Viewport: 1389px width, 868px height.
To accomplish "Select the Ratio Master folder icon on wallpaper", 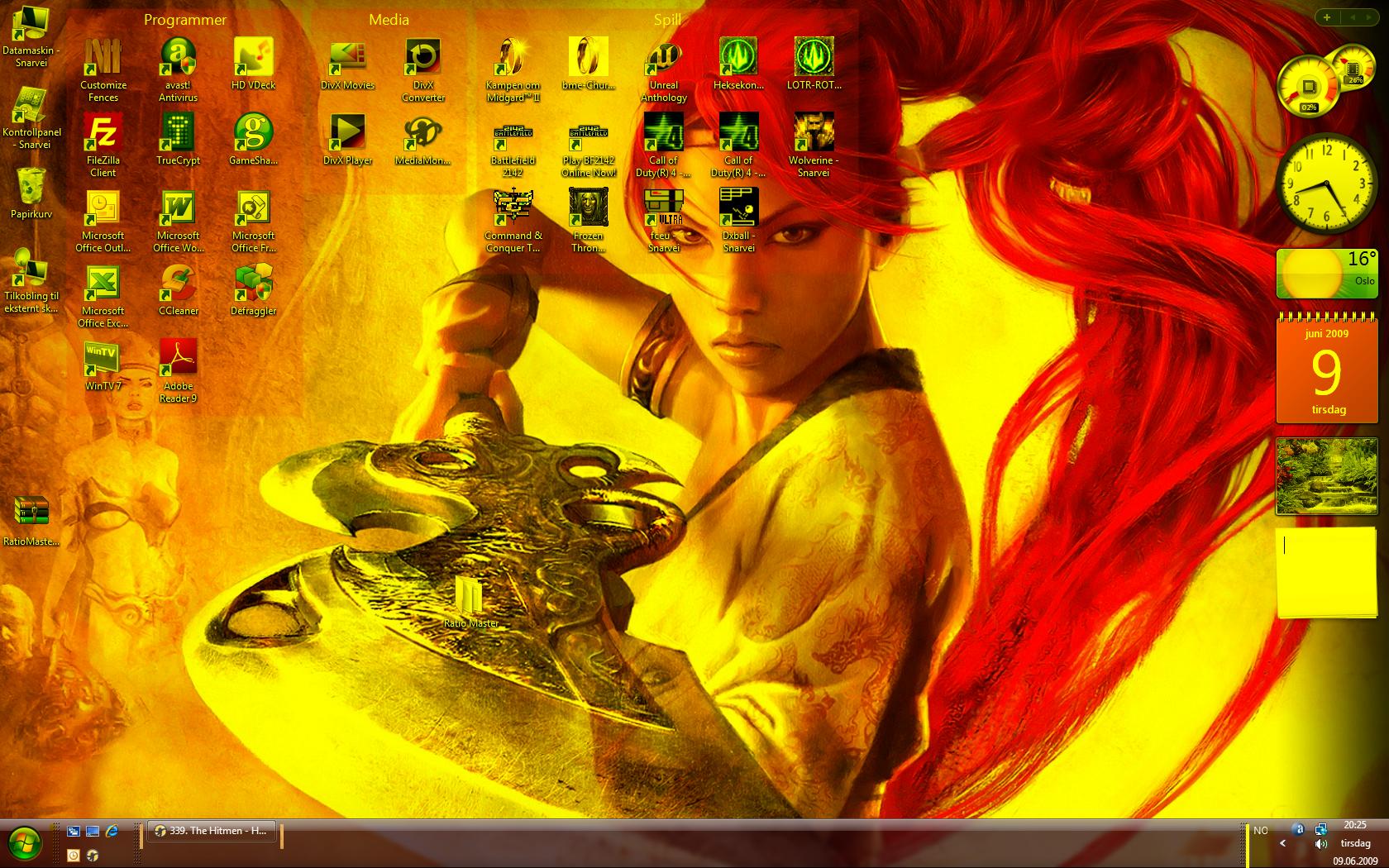I will [x=470, y=603].
